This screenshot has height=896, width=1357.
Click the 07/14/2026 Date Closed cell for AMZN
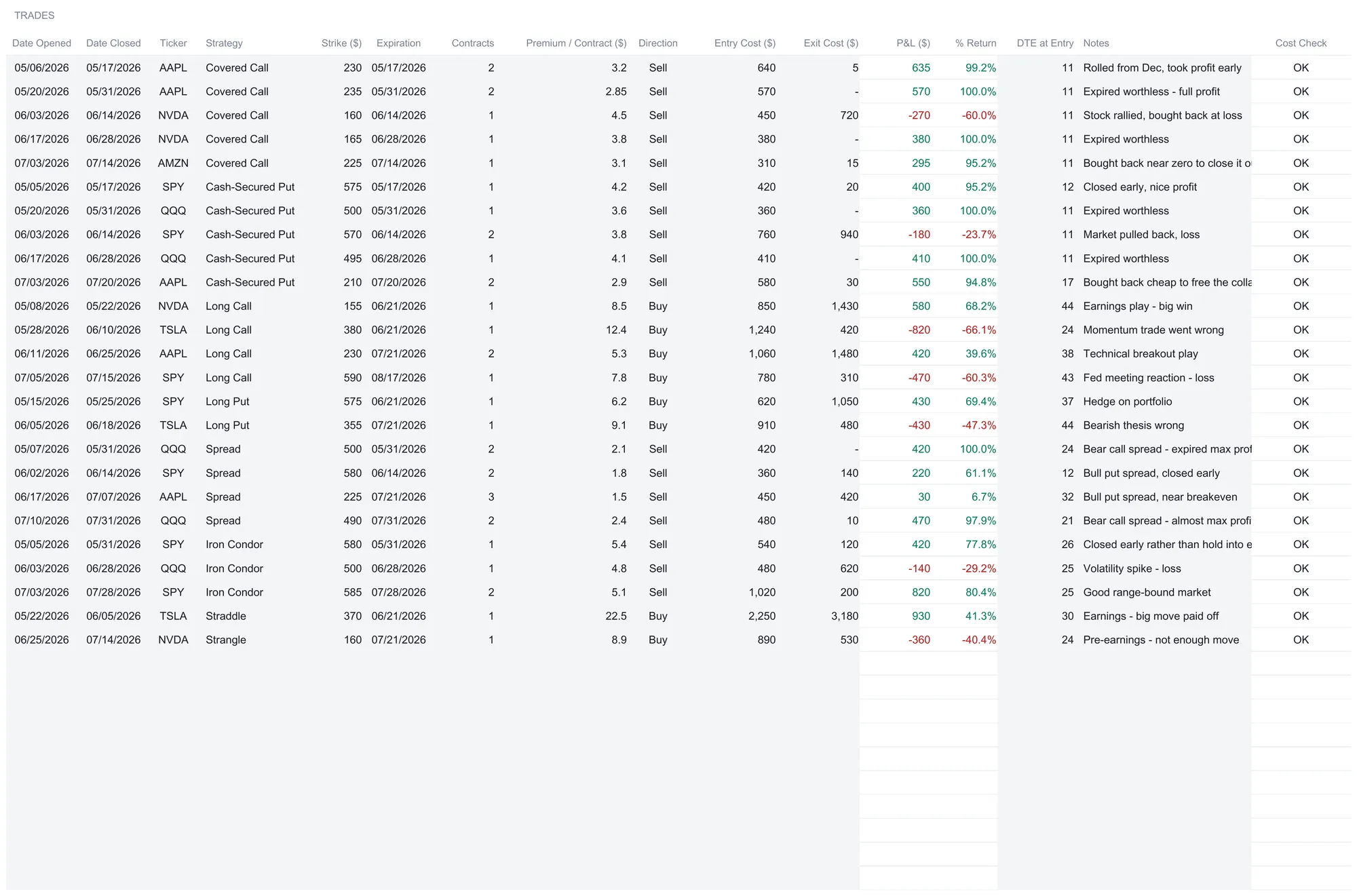point(113,163)
